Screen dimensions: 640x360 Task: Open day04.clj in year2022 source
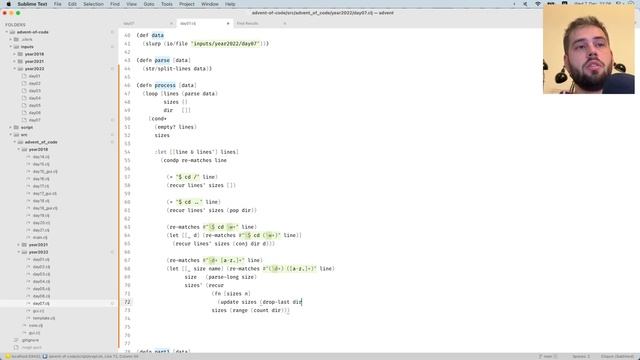pyautogui.click(x=41, y=282)
